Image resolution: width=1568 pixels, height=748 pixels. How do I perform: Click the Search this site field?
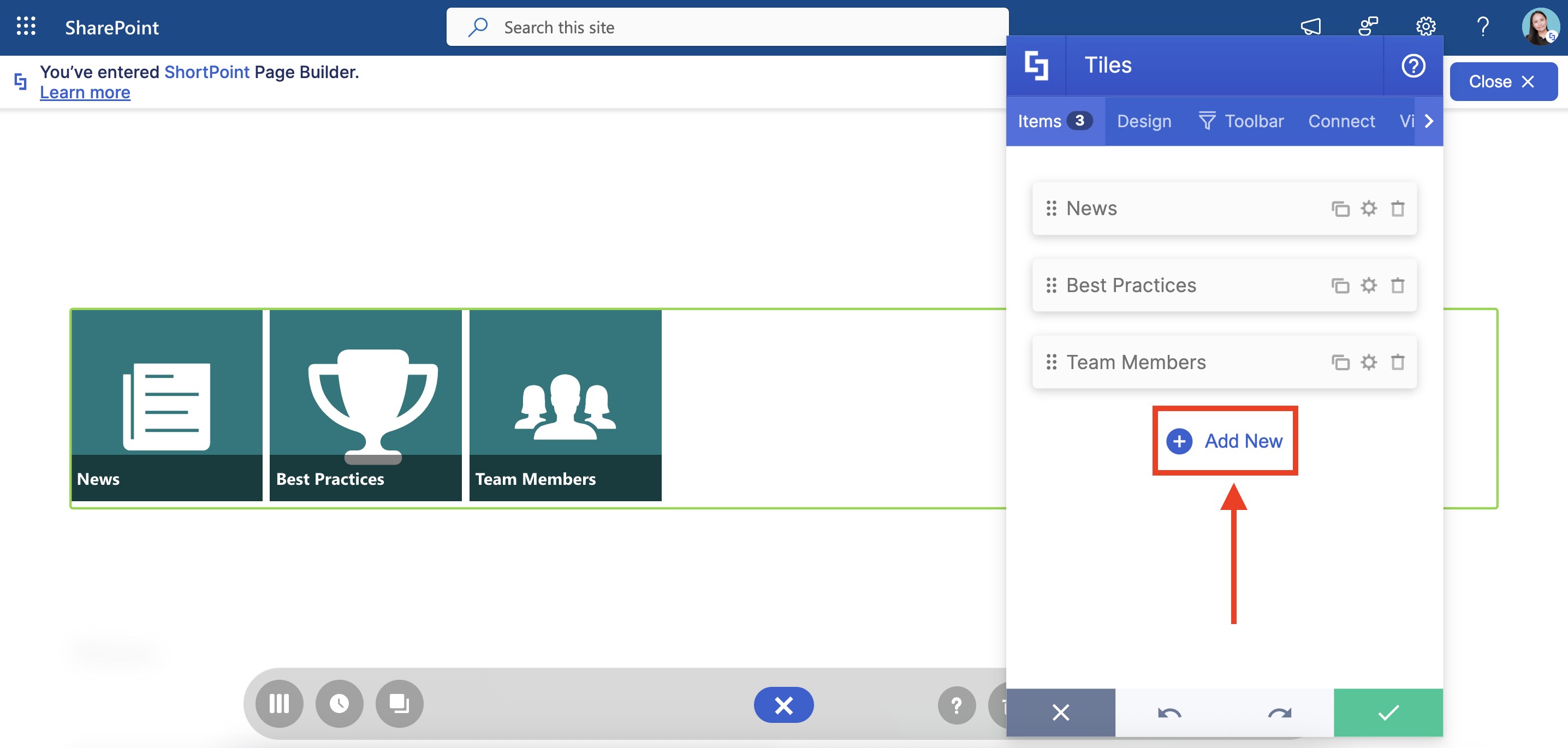(x=727, y=27)
